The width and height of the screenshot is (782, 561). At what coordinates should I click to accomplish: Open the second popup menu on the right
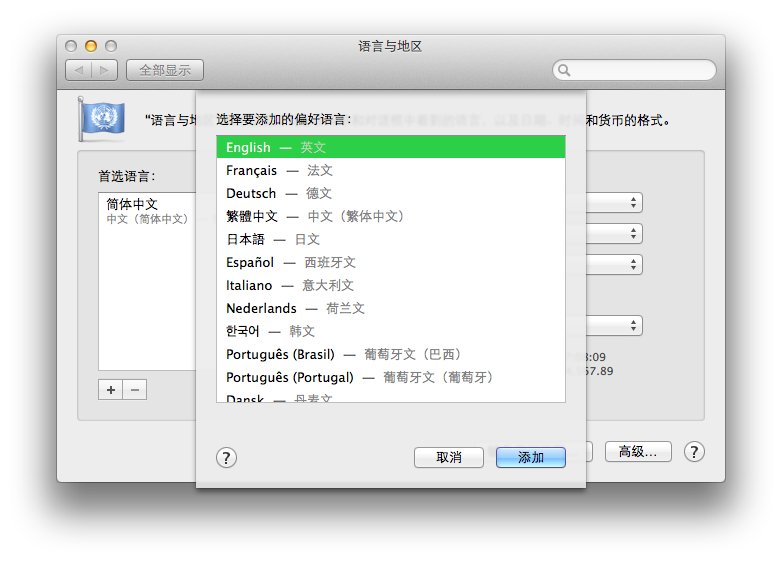[614, 233]
